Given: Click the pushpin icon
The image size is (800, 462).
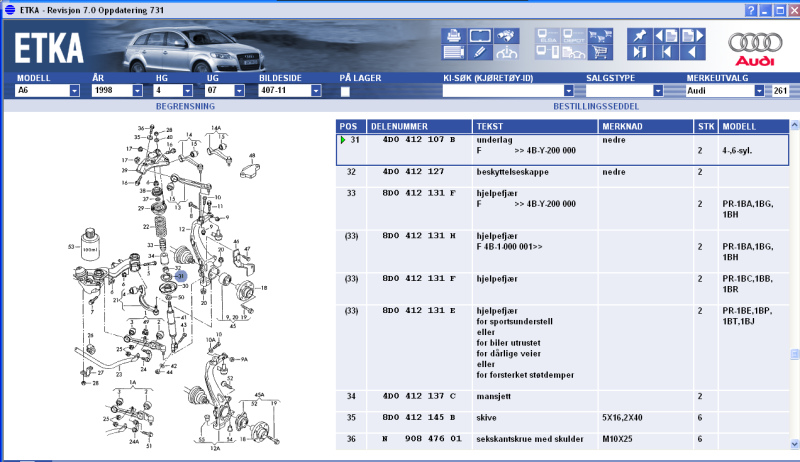Looking at the screenshot, I should pos(639,36).
